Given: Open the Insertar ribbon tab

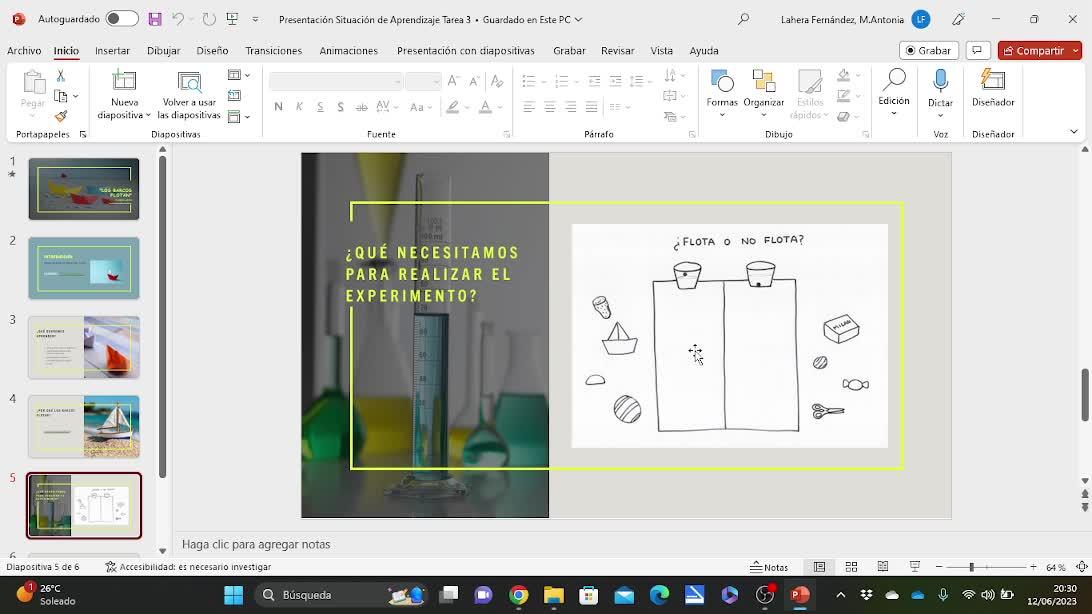Looking at the screenshot, I should point(112,50).
